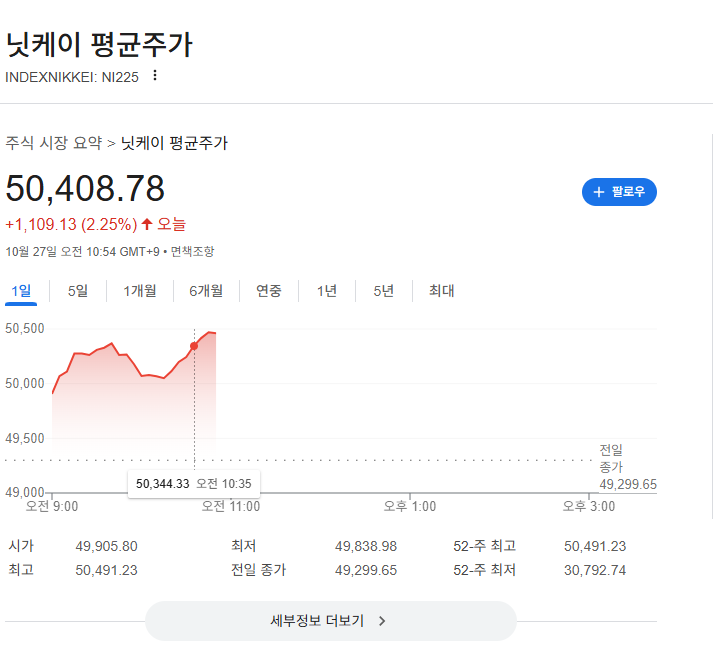Click the red up arrow icon
Screen dimensions: 713x670
147,224
